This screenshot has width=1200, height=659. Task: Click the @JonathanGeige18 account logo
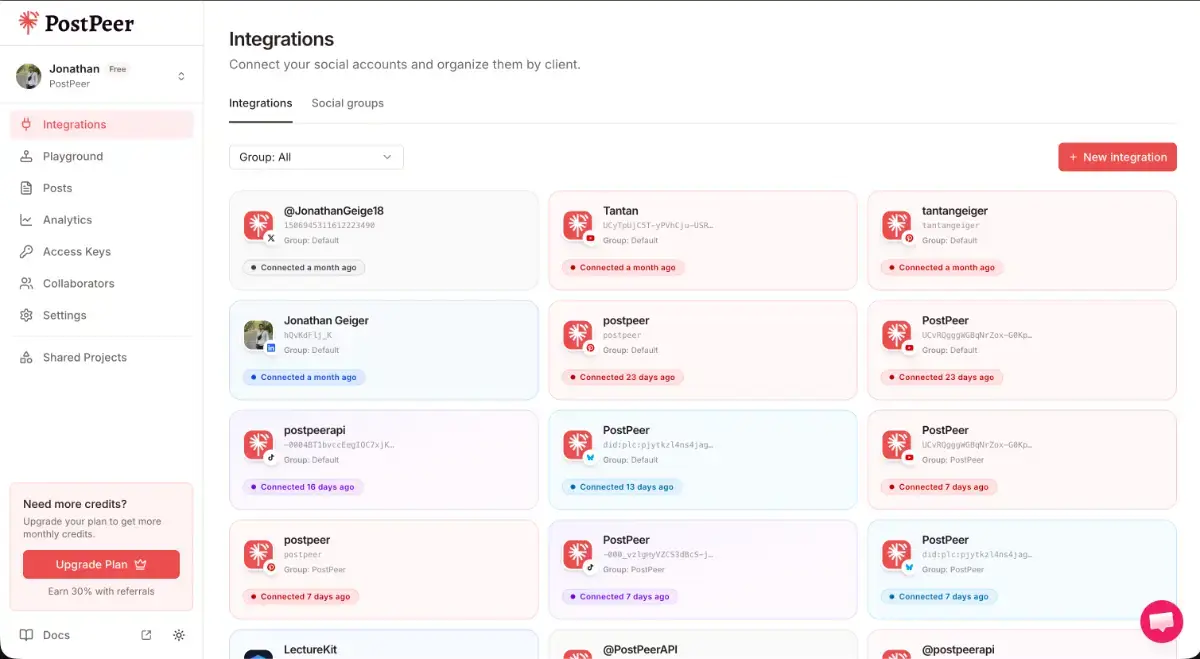[259, 225]
